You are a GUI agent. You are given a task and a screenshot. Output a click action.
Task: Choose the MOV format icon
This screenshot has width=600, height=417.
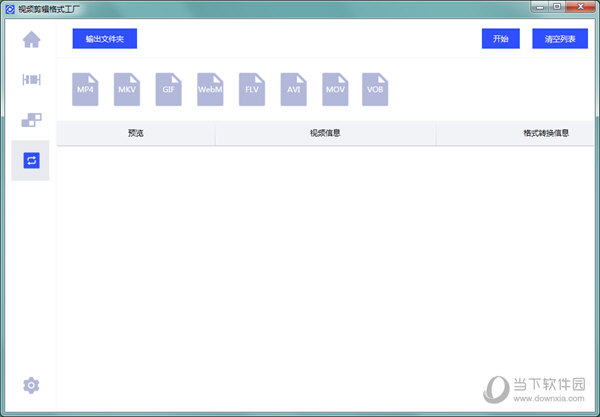[x=334, y=89]
